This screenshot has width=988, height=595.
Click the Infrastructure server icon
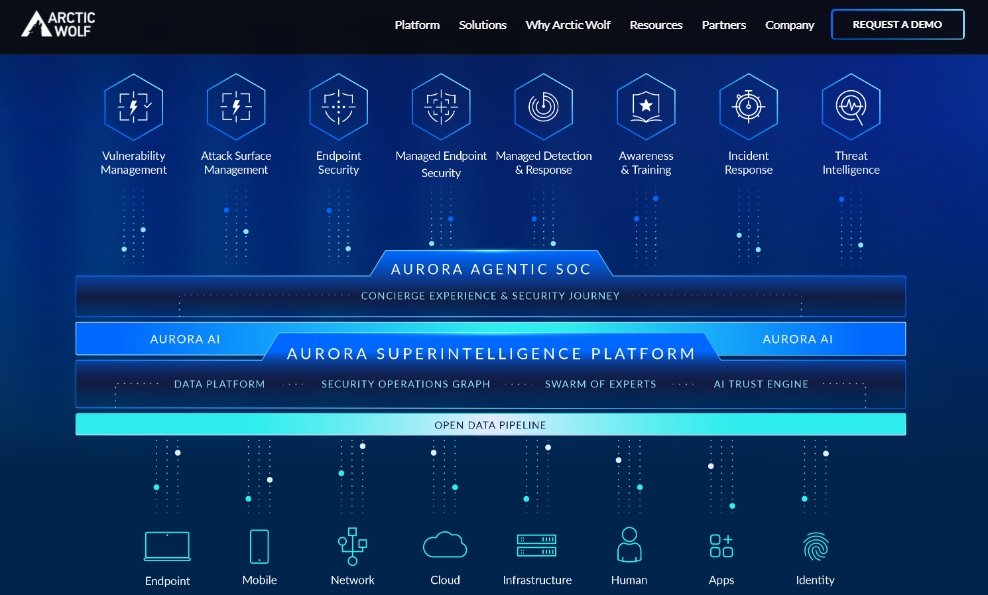(537, 545)
